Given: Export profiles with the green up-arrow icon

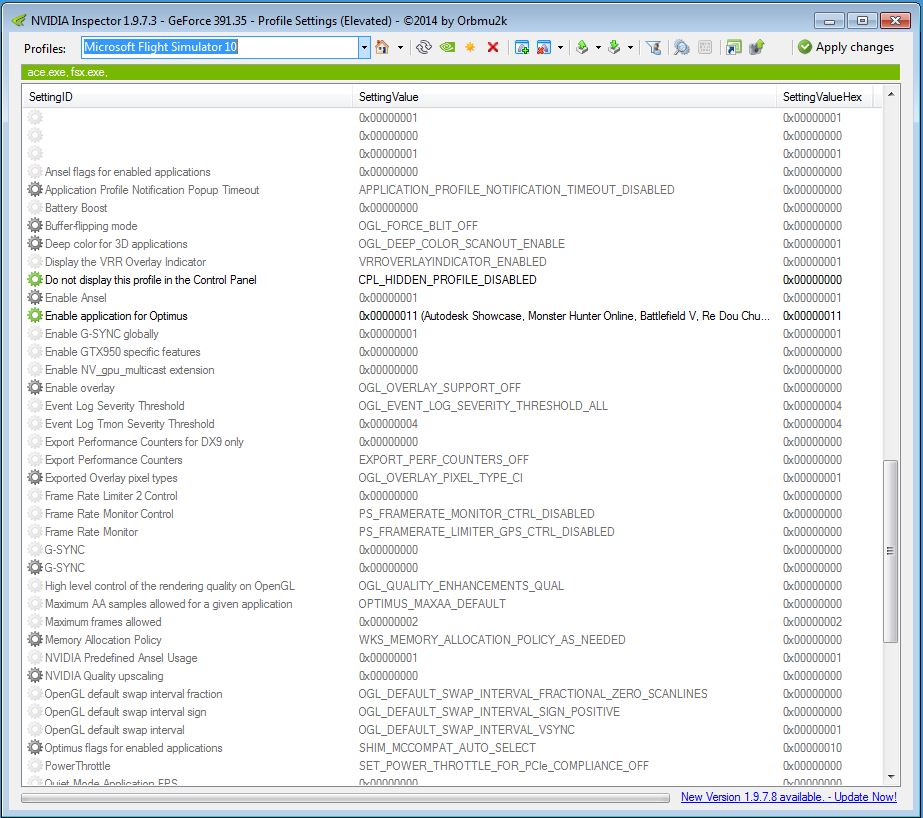Looking at the screenshot, I should click(582, 47).
